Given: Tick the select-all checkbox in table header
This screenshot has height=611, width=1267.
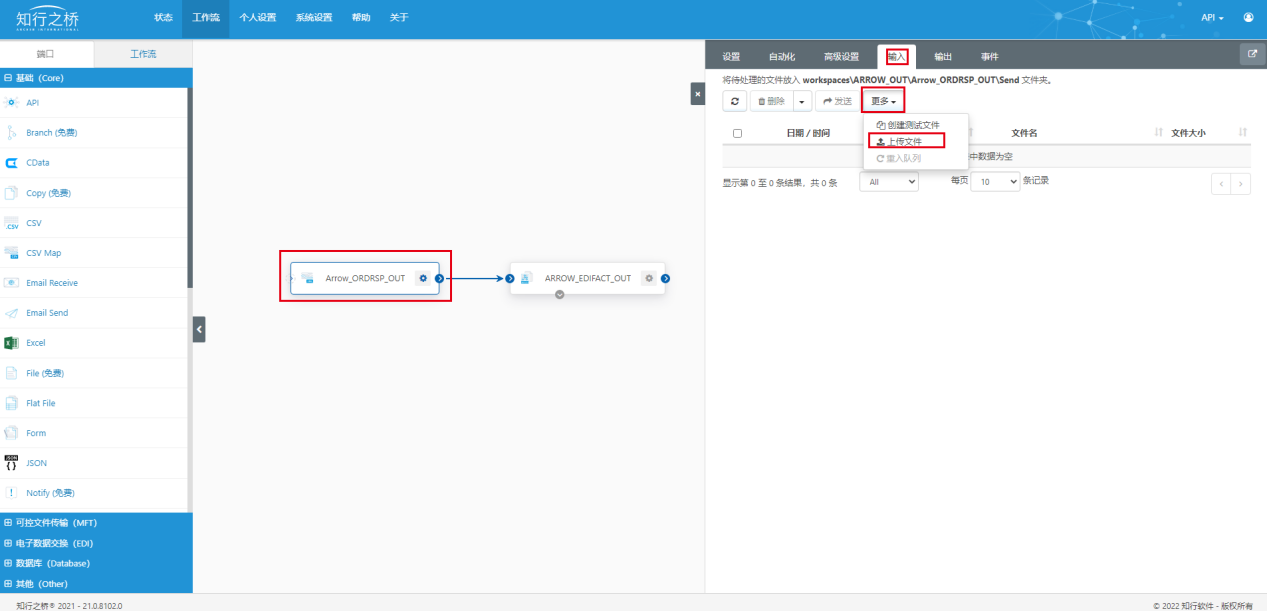Looking at the screenshot, I should pos(737,133).
